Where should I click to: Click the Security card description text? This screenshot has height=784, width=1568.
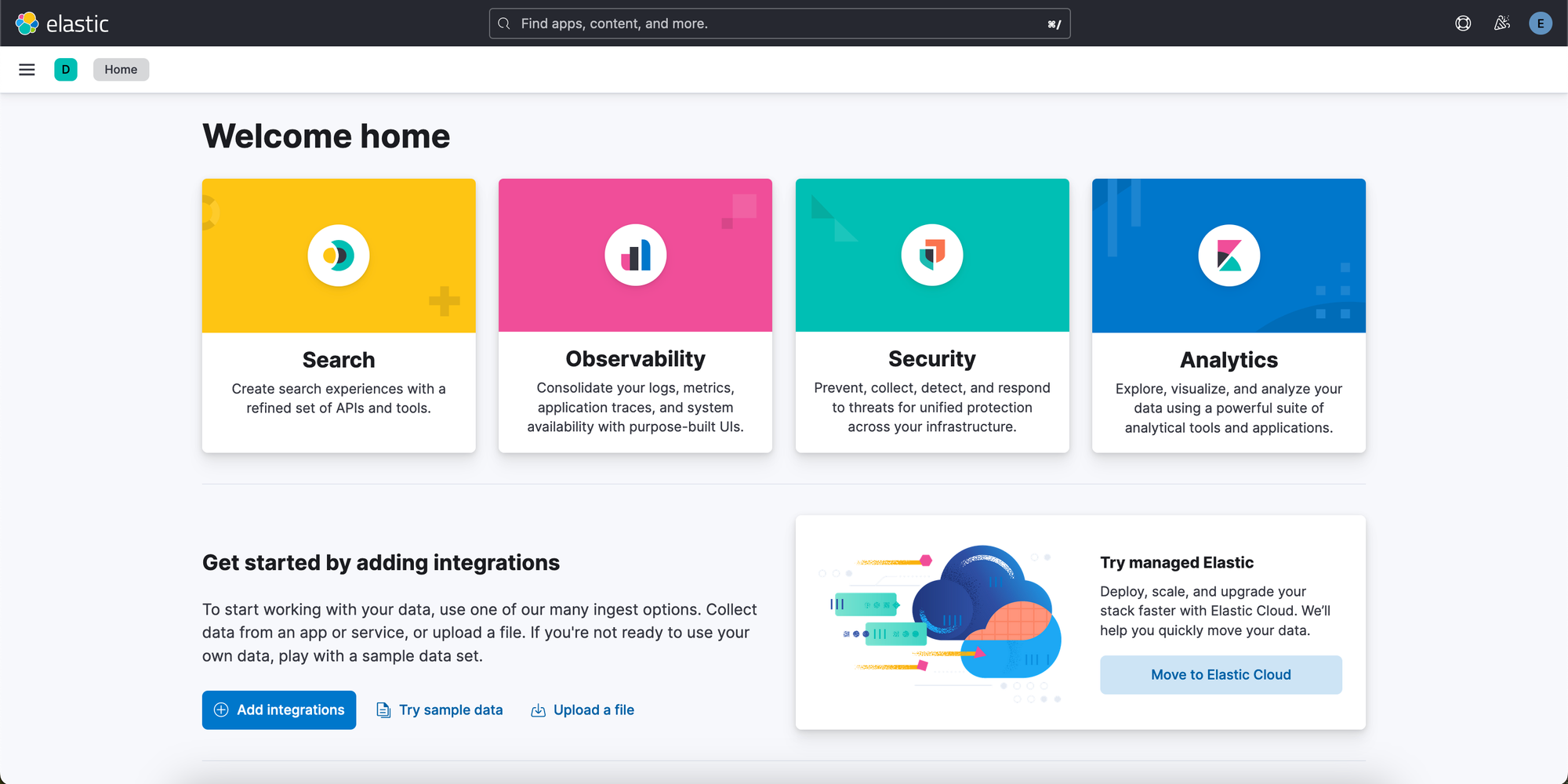click(932, 408)
